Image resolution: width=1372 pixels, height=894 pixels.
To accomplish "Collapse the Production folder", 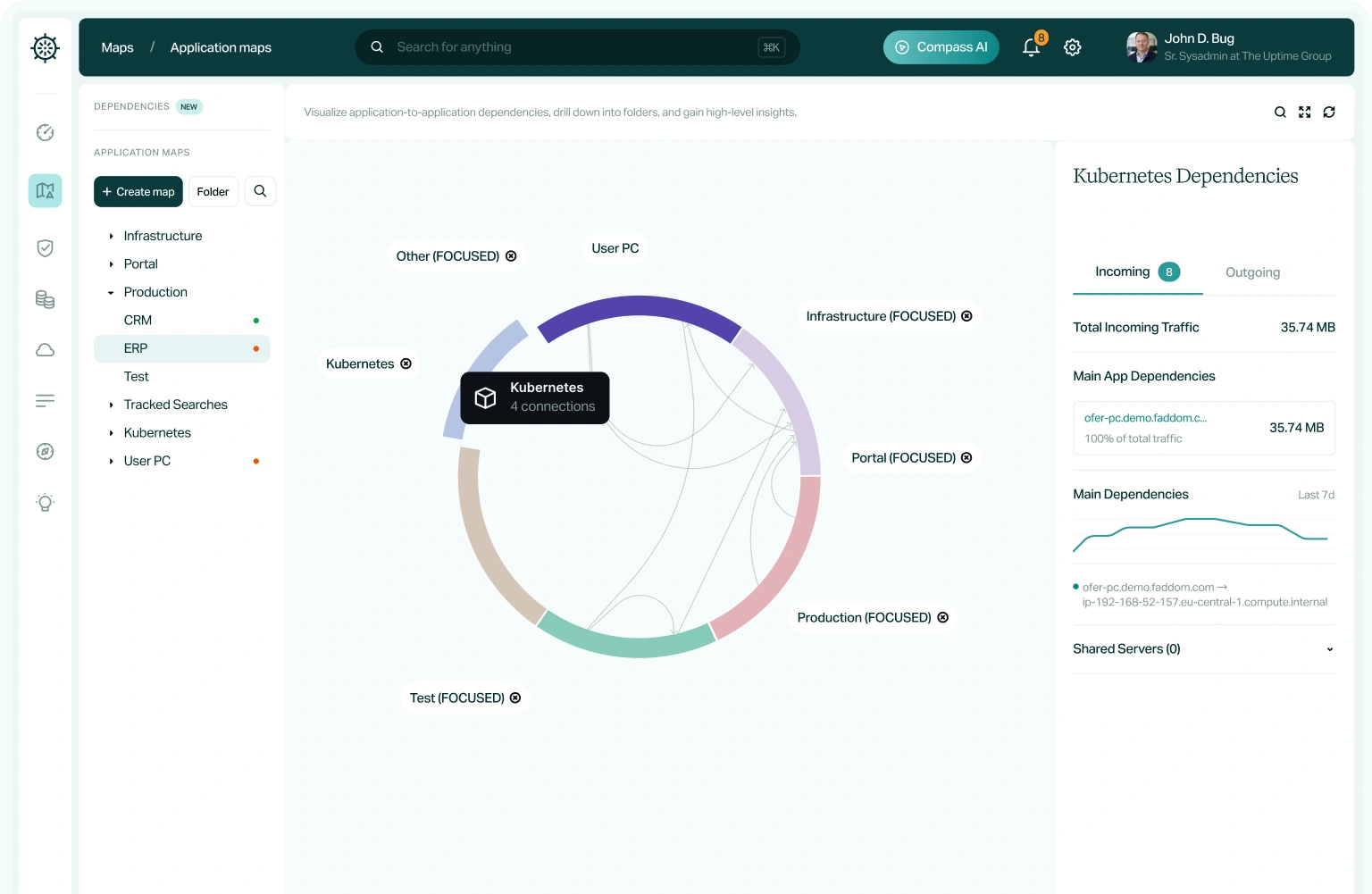I will point(111,292).
